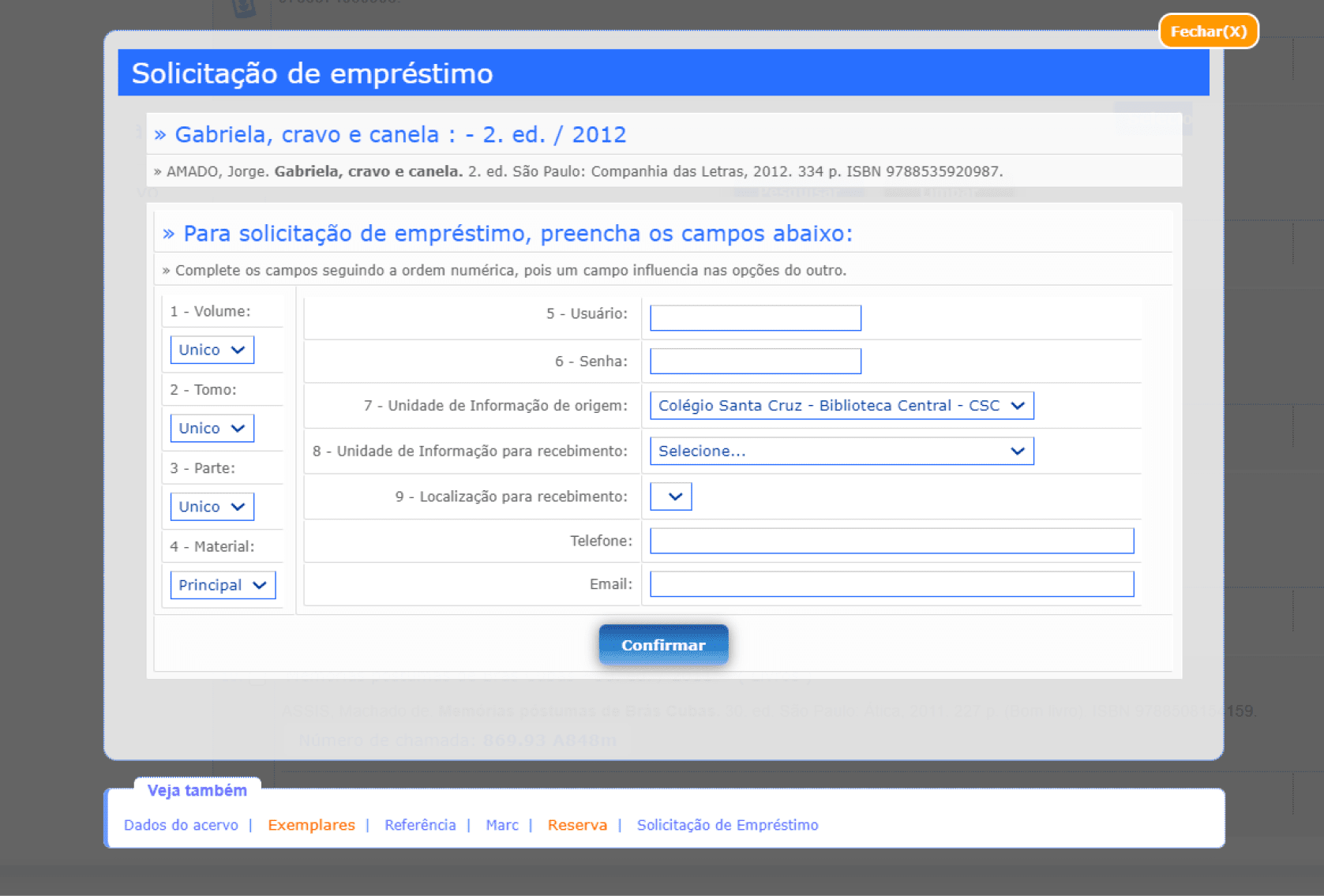Click the Usuário input field
The height and width of the screenshot is (896, 1324).
pos(755,317)
